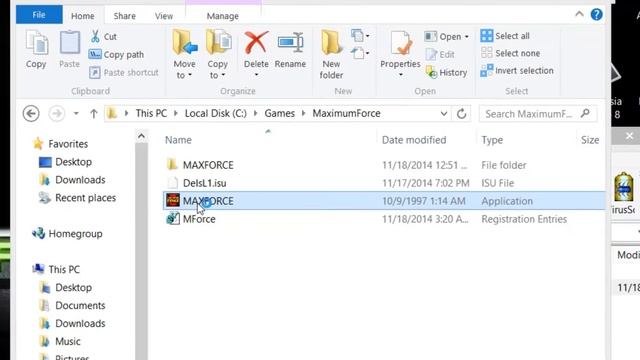
Task: Open the Move to folder menu
Action: click(x=184, y=55)
